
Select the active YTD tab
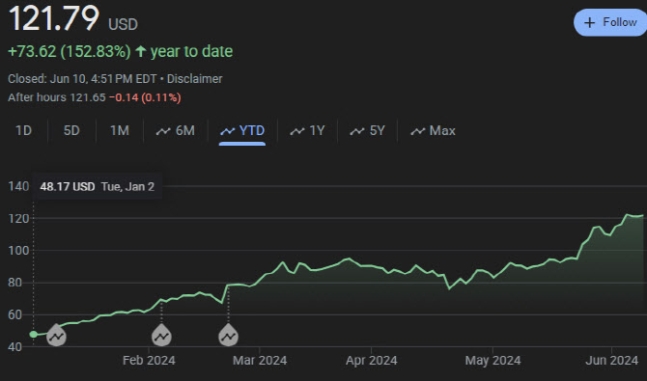click(242, 131)
